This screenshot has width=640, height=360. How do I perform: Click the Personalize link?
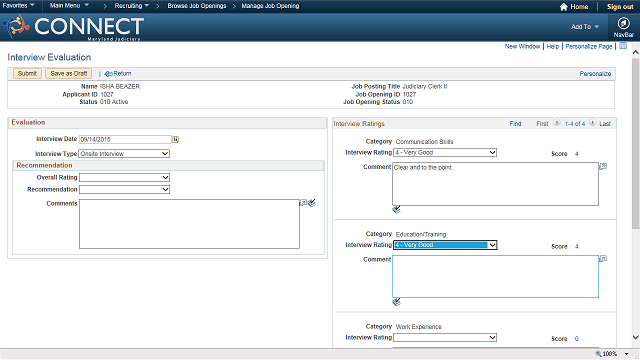coord(595,73)
